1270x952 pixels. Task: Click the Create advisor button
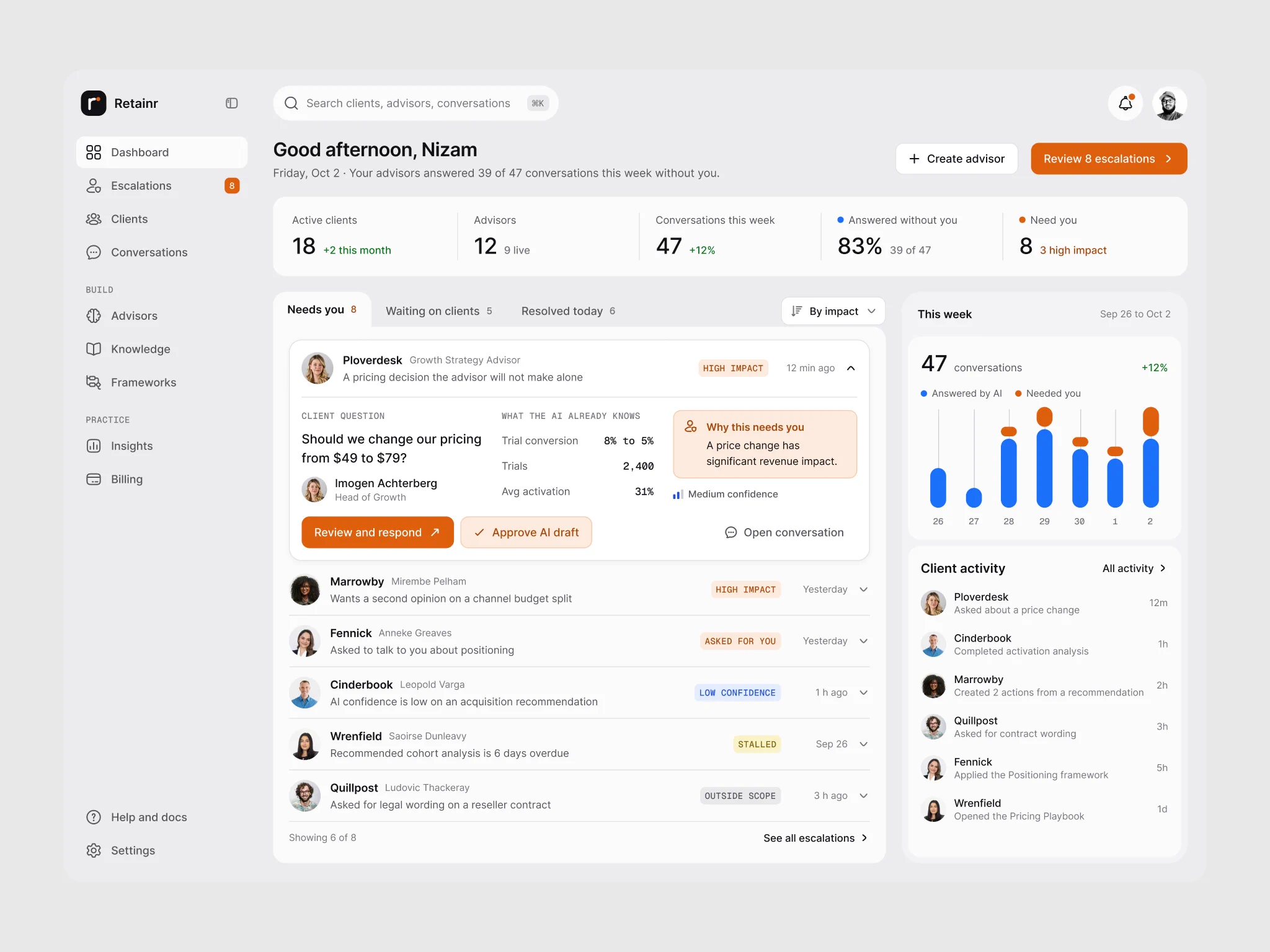pyautogui.click(x=957, y=159)
